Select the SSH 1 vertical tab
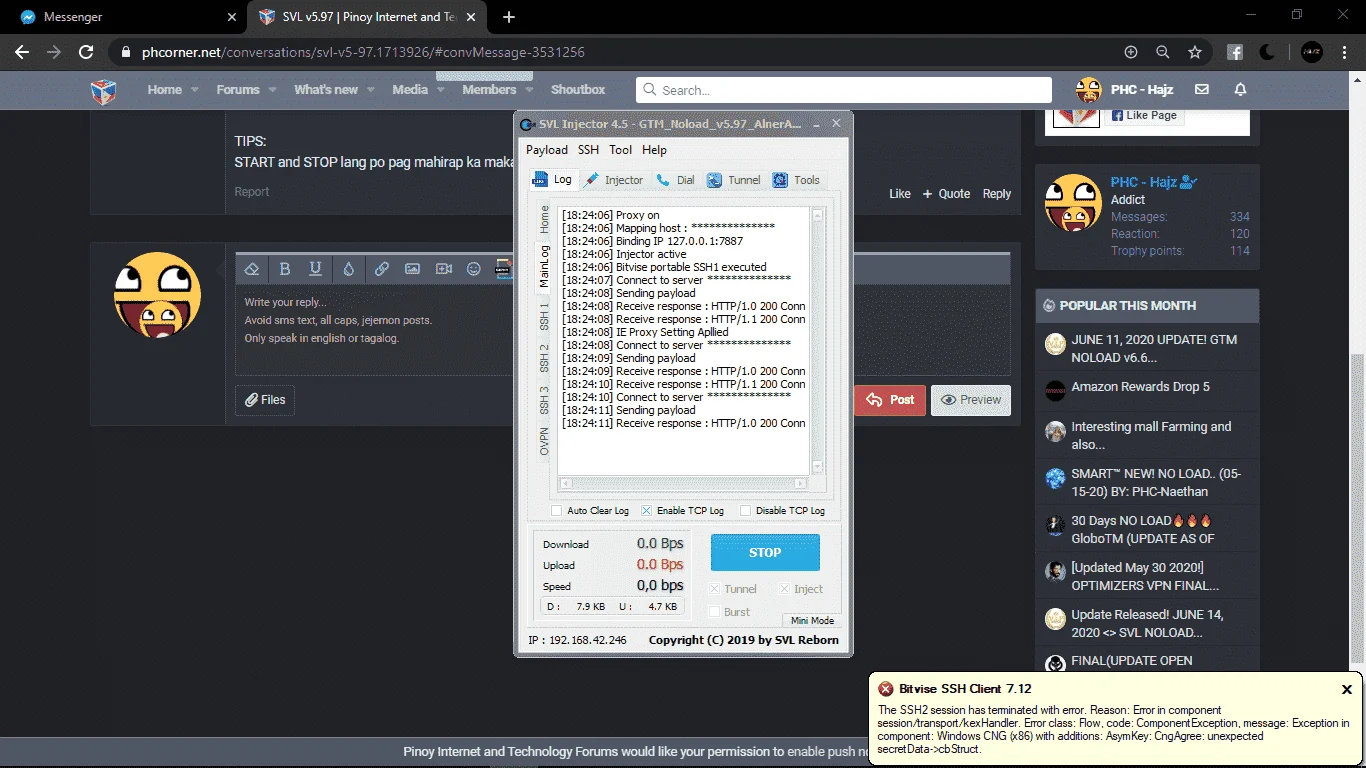Screen dimensions: 1366x768 pyautogui.click(x=544, y=316)
